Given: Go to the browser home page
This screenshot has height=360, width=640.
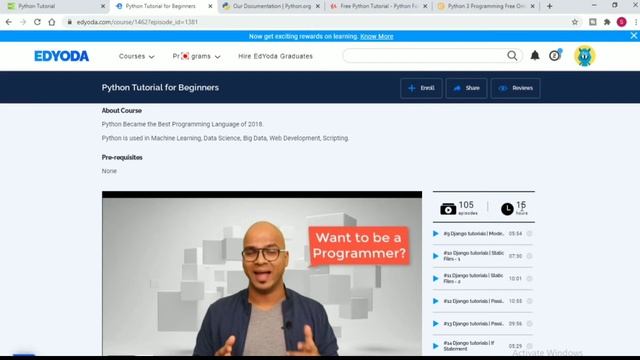Looking at the screenshot, I should click(x=51, y=22).
